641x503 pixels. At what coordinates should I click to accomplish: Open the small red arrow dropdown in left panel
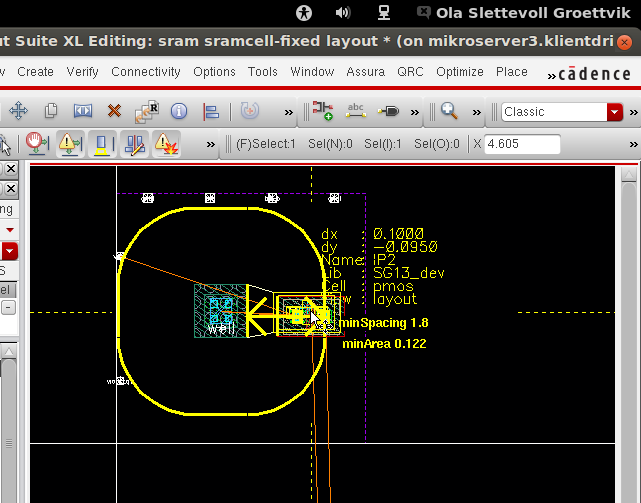pyautogui.click(x=10, y=230)
